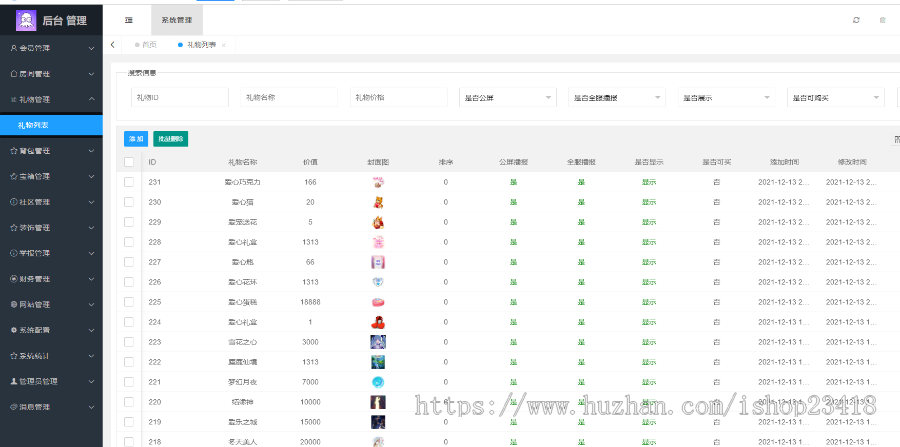The width and height of the screenshot is (900, 447).
Task: Open the cover thumbnail for gift ID 230
Action: (378, 202)
